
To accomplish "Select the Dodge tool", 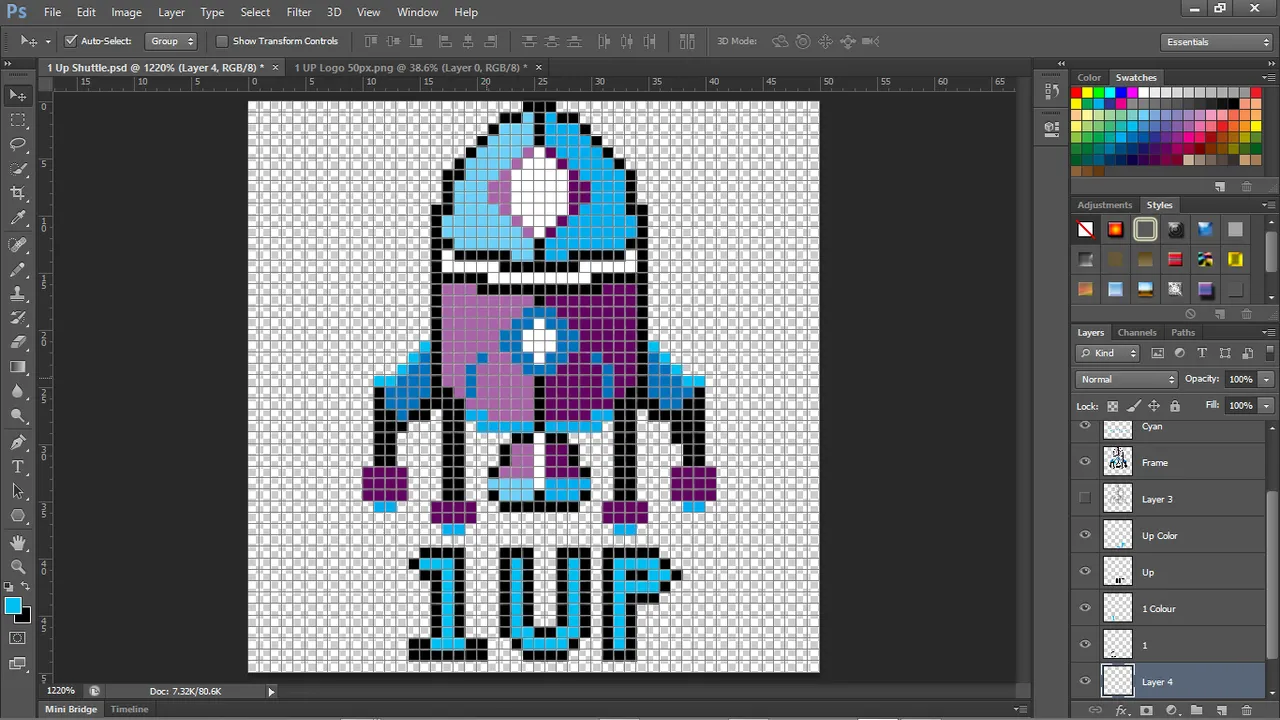I will tap(18, 417).
